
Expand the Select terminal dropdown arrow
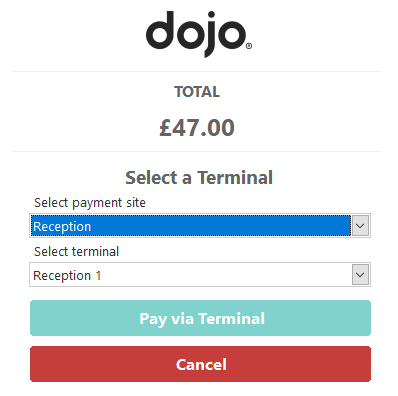pos(360,275)
